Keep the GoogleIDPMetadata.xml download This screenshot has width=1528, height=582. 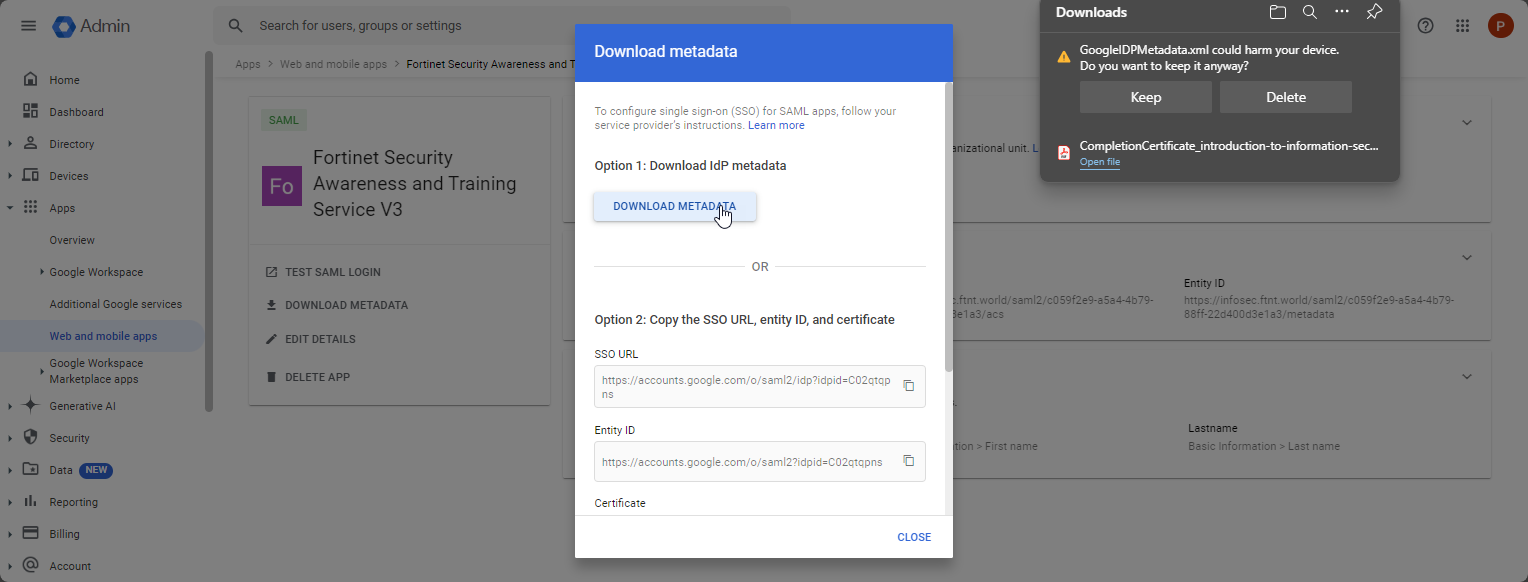pyautogui.click(x=1146, y=97)
